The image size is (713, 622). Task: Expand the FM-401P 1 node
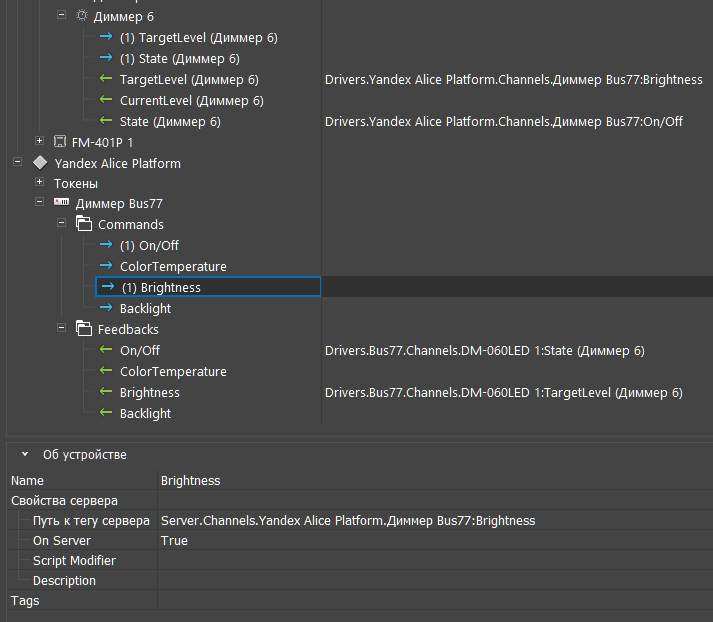(x=39, y=141)
